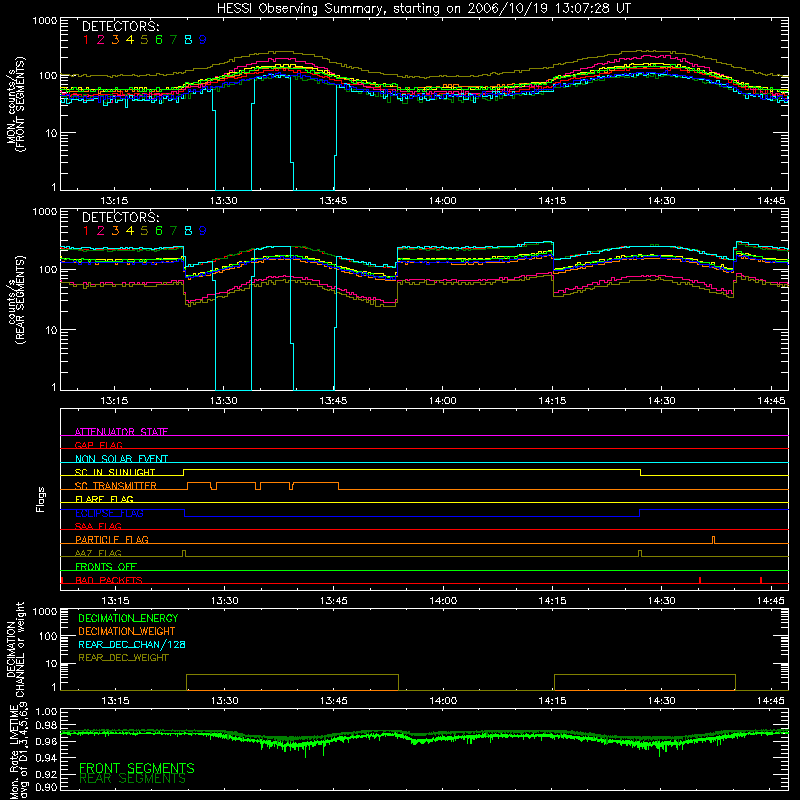
Task: Click the GAP_FLAG label
Action: coord(98,445)
